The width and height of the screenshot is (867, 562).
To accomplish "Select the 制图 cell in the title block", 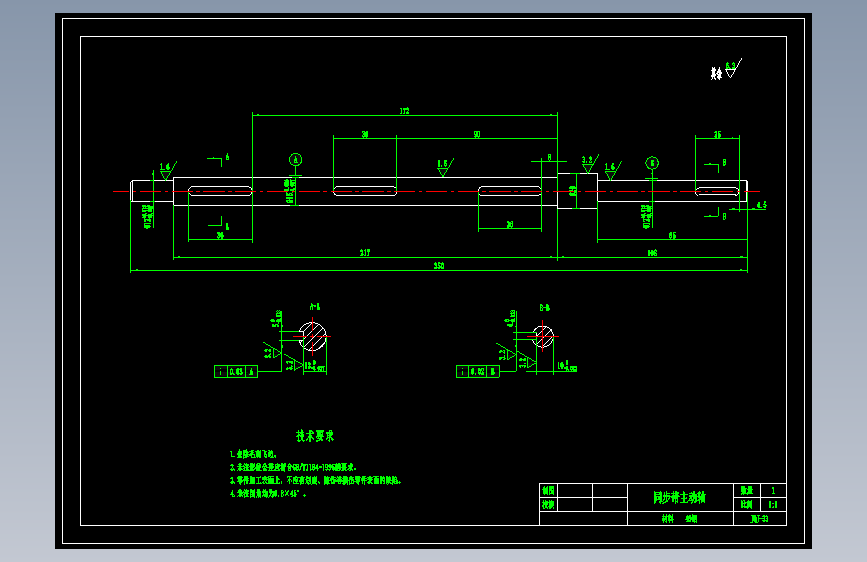I will coord(549,491).
